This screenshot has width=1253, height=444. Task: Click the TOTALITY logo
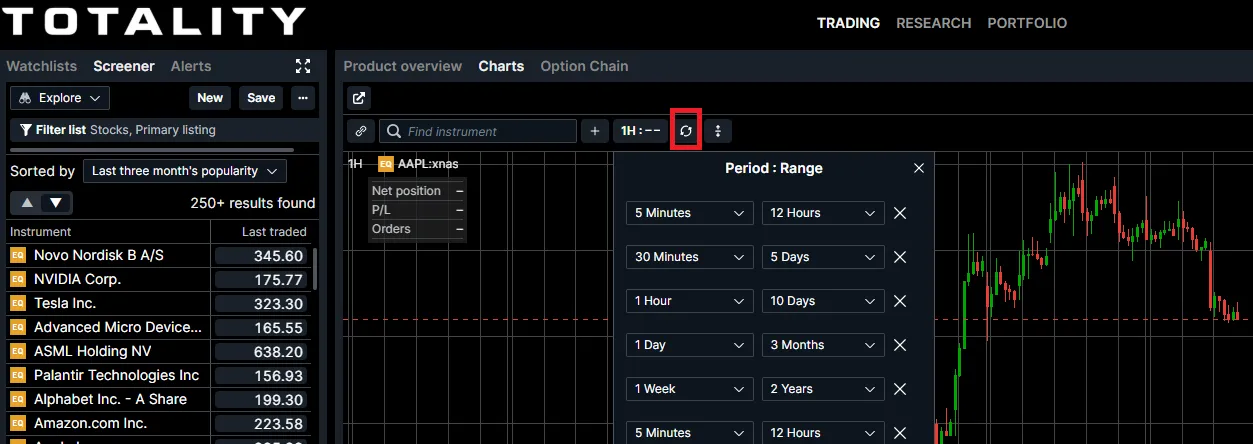153,21
